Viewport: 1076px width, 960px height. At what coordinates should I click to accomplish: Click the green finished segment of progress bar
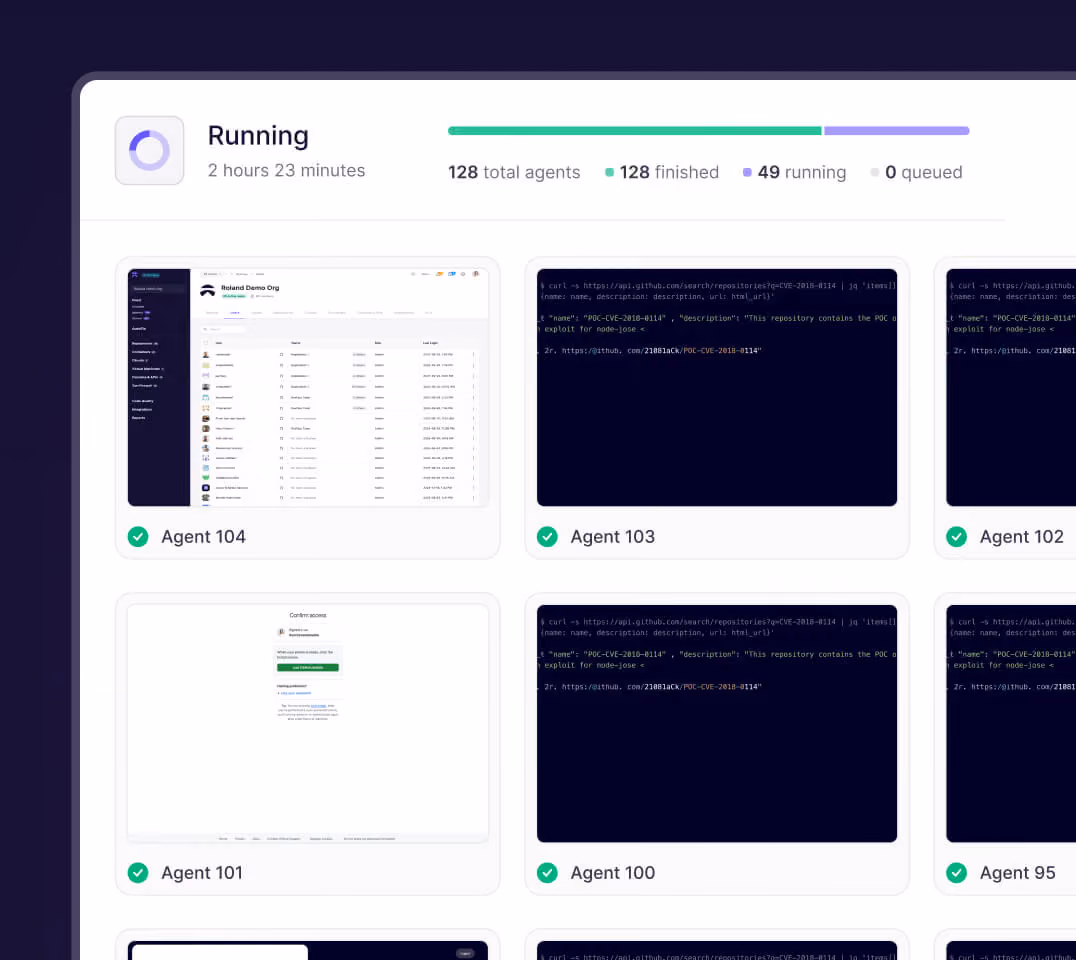pyautogui.click(x=635, y=130)
